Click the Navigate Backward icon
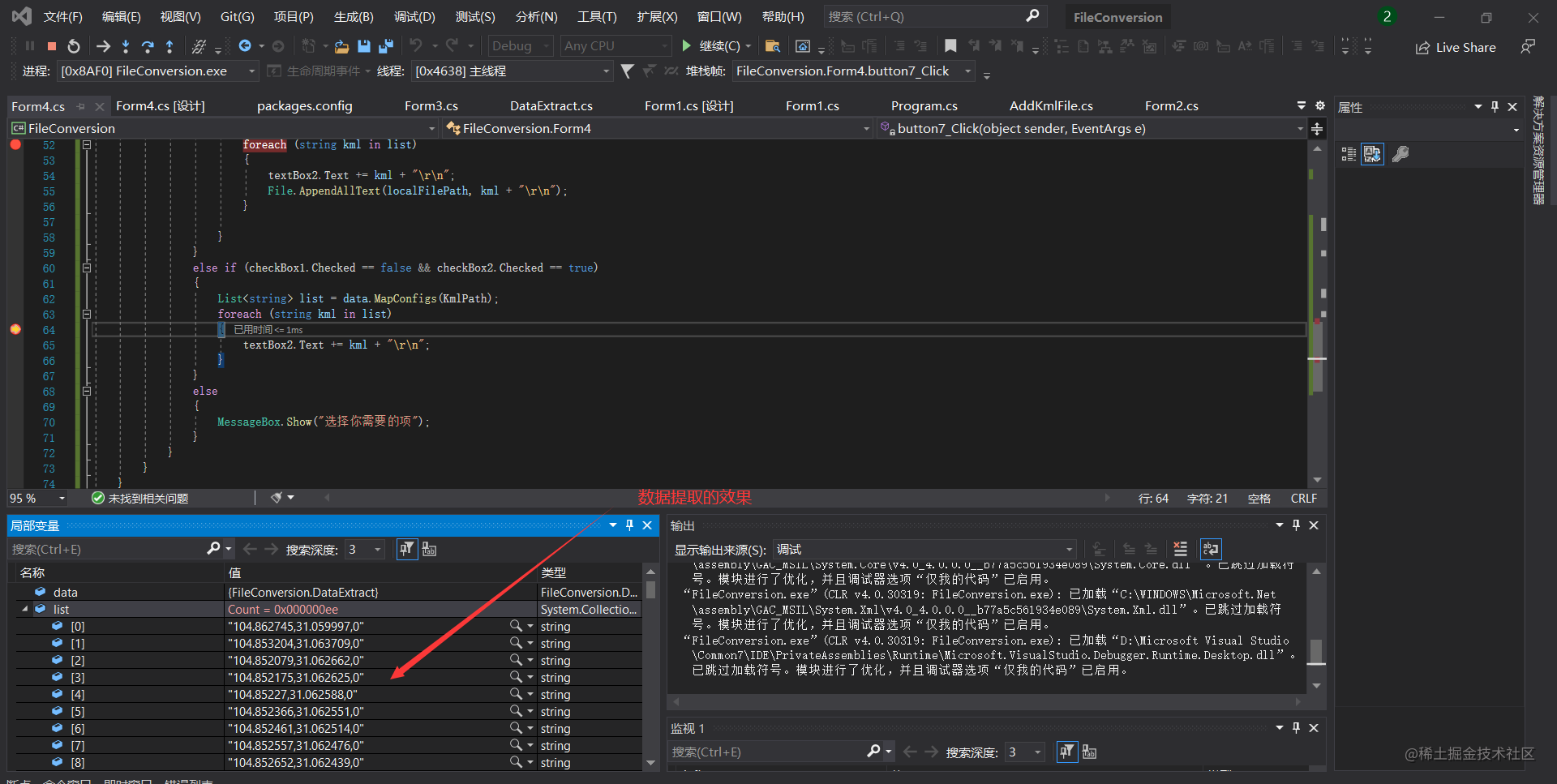 coord(245,46)
